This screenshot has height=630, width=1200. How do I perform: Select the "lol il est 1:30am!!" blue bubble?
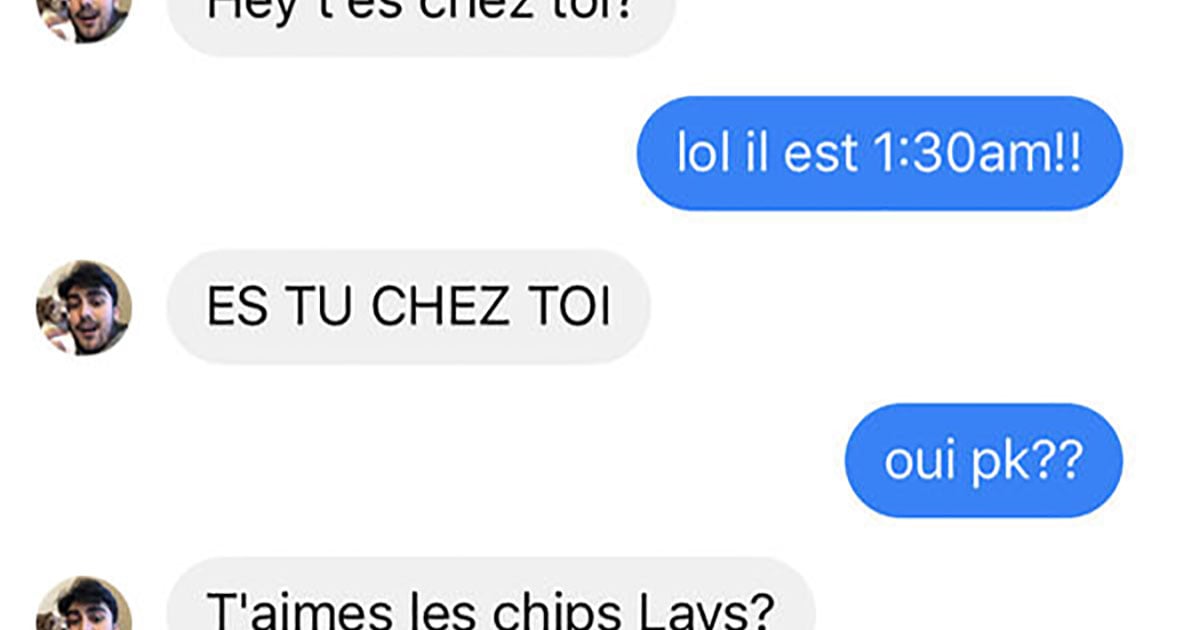(x=879, y=153)
